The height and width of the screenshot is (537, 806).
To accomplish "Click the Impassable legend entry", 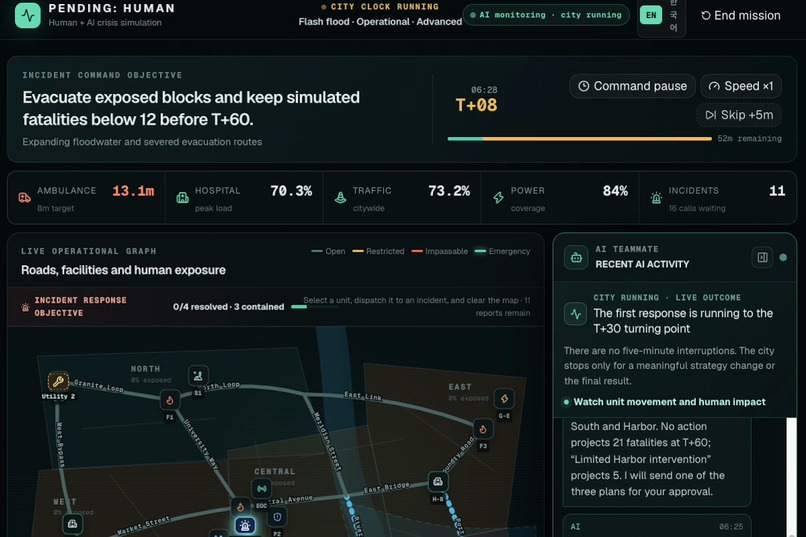I will click(x=440, y=251).
